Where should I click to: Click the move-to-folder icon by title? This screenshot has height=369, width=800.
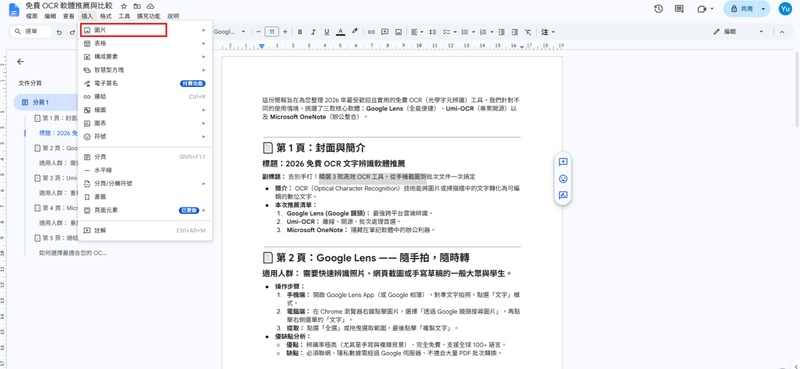(x=137, y=6)
